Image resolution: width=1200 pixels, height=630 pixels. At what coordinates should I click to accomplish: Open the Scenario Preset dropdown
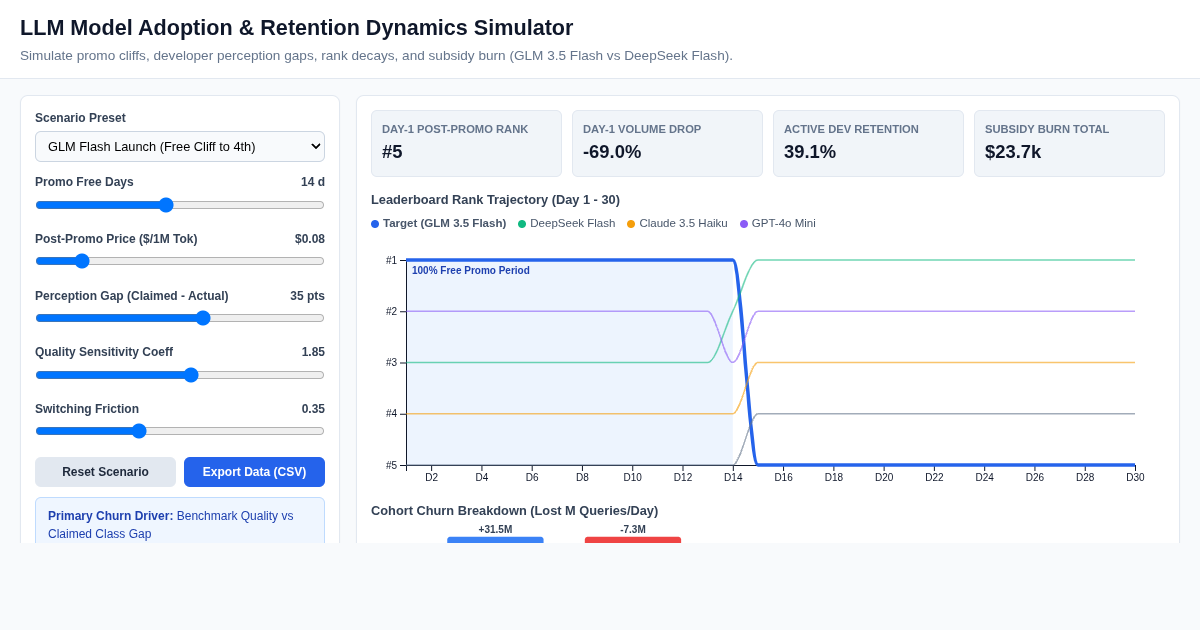tap(180, 146)
